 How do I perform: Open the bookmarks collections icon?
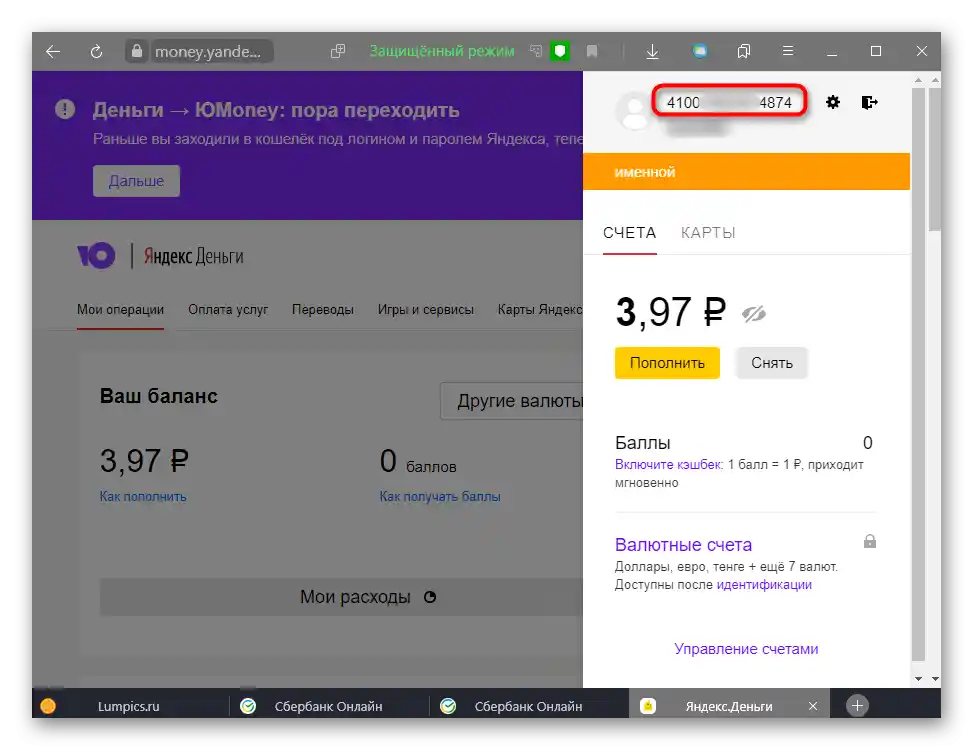point(743,51)
